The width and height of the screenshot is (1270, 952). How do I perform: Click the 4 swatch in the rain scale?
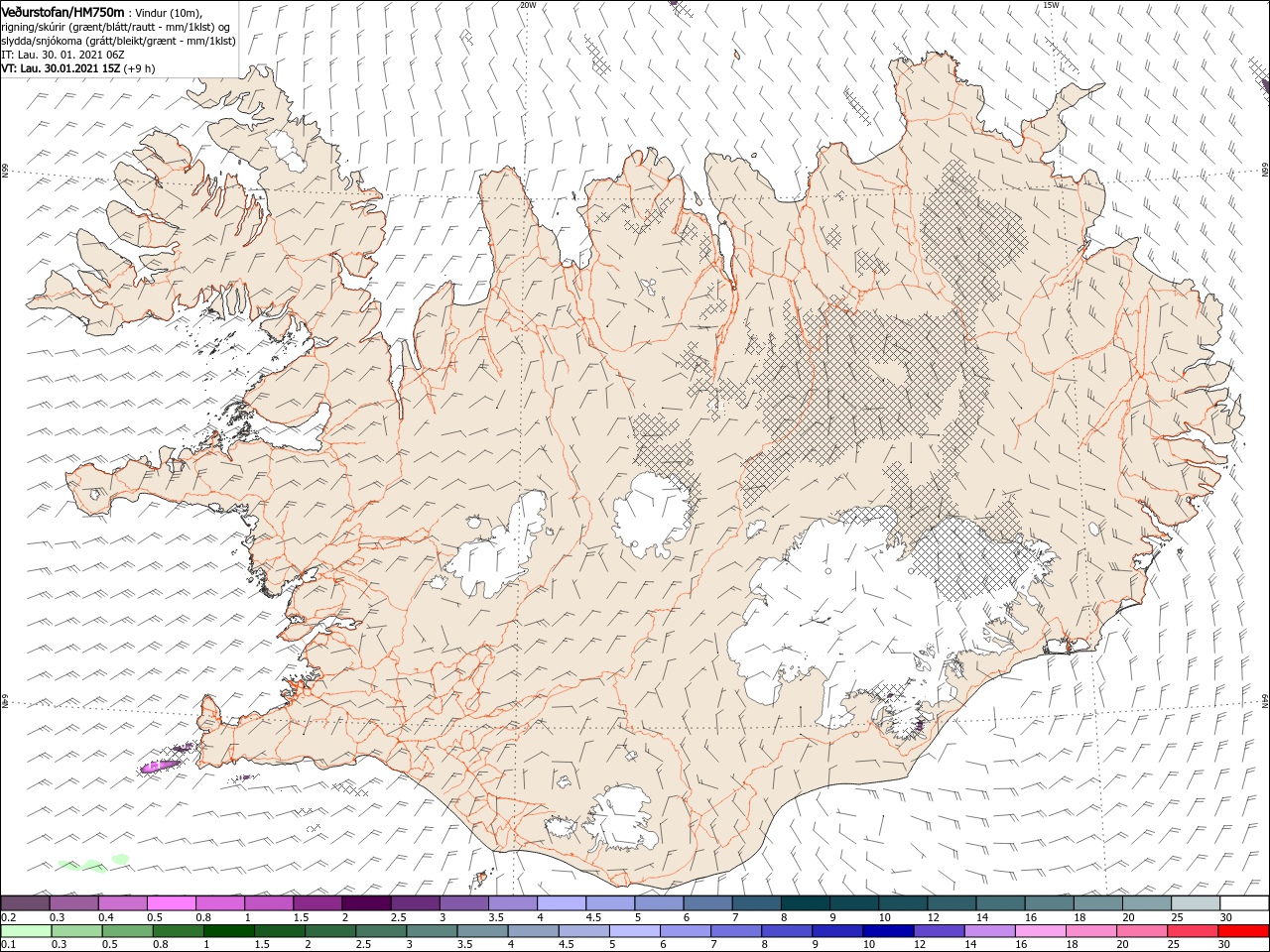tap(532, 931)
